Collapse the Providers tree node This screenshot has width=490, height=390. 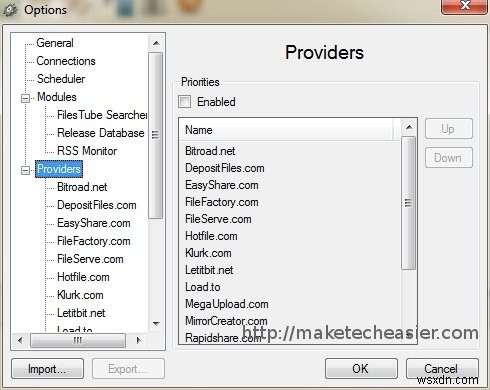[25, 170]
